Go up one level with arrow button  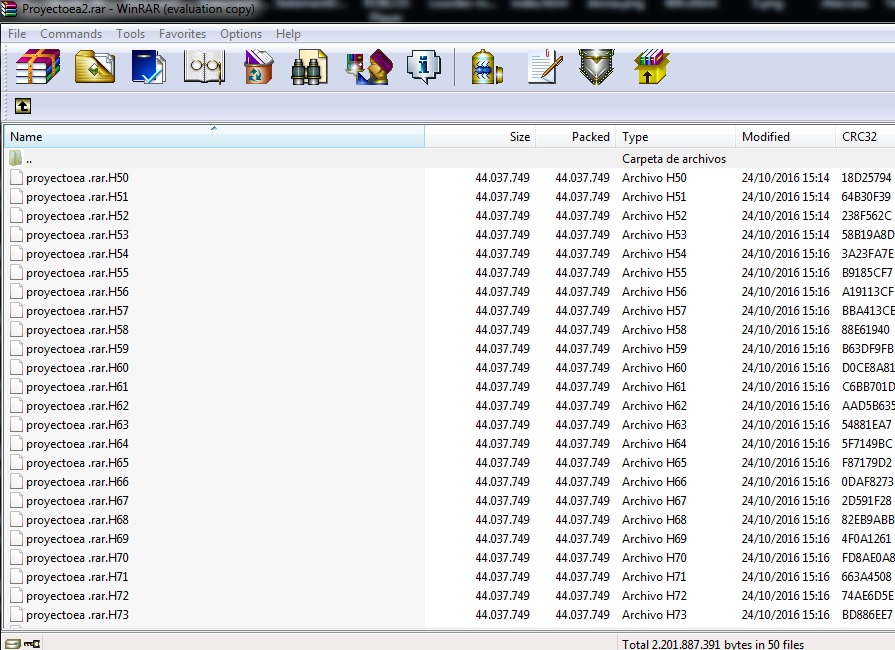[23, 105]
